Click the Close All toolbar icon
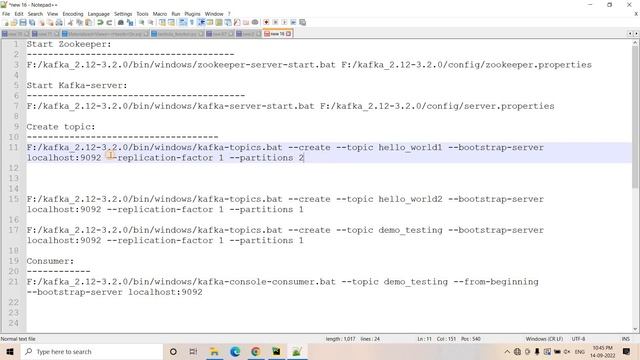Viewport: 640px width, 360px height. (50, 22)
